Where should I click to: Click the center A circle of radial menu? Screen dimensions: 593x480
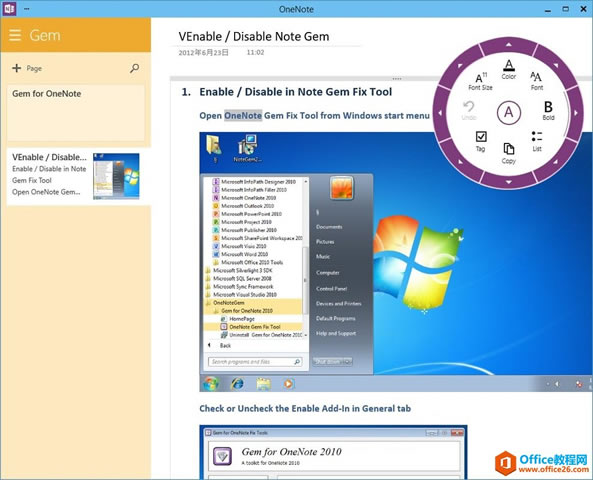509,112
